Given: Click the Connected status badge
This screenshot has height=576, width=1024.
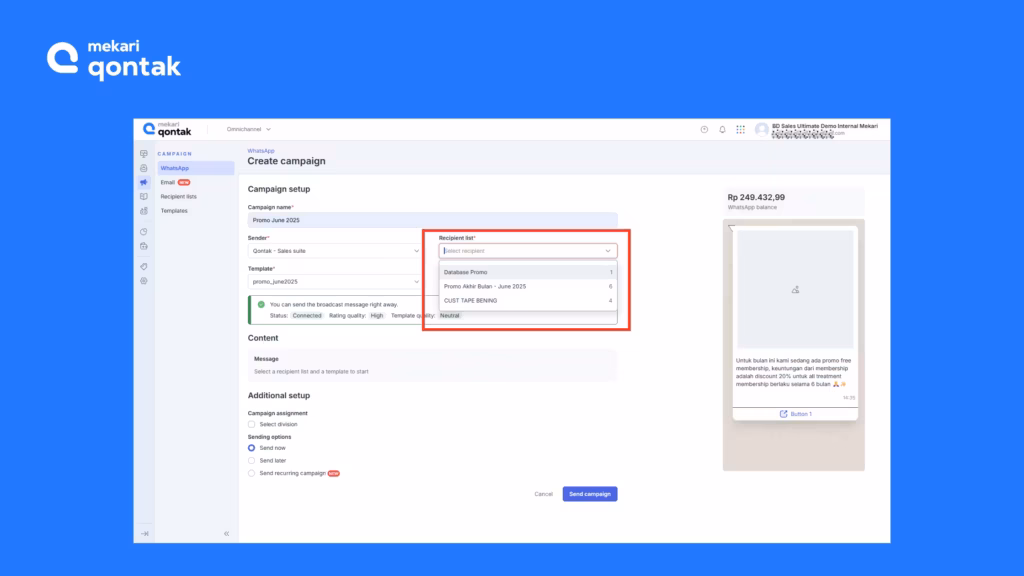Looking at the screenshot, I should tap(307, 315).
